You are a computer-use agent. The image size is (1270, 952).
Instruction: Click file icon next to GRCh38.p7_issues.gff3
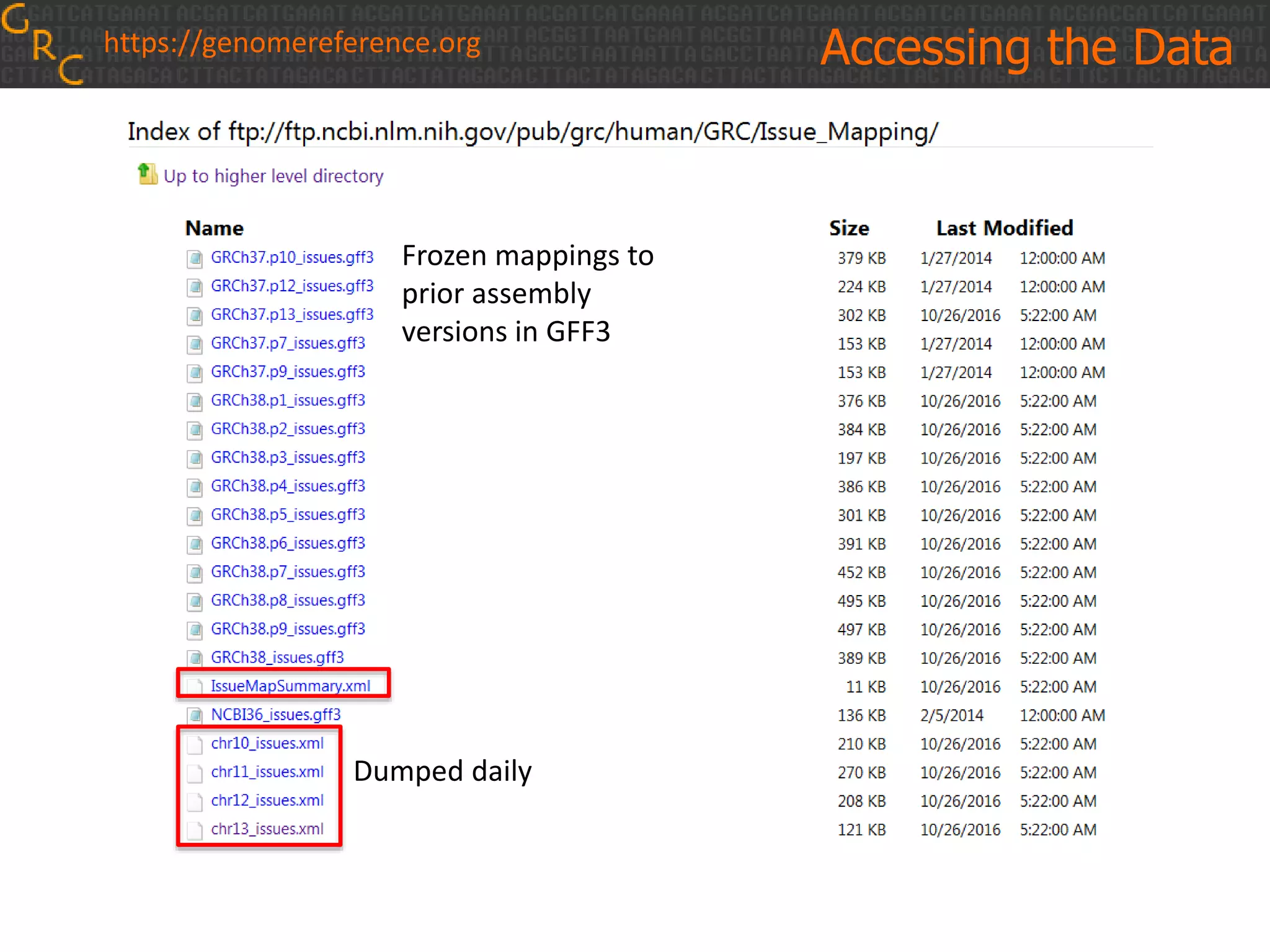[195, 572]
